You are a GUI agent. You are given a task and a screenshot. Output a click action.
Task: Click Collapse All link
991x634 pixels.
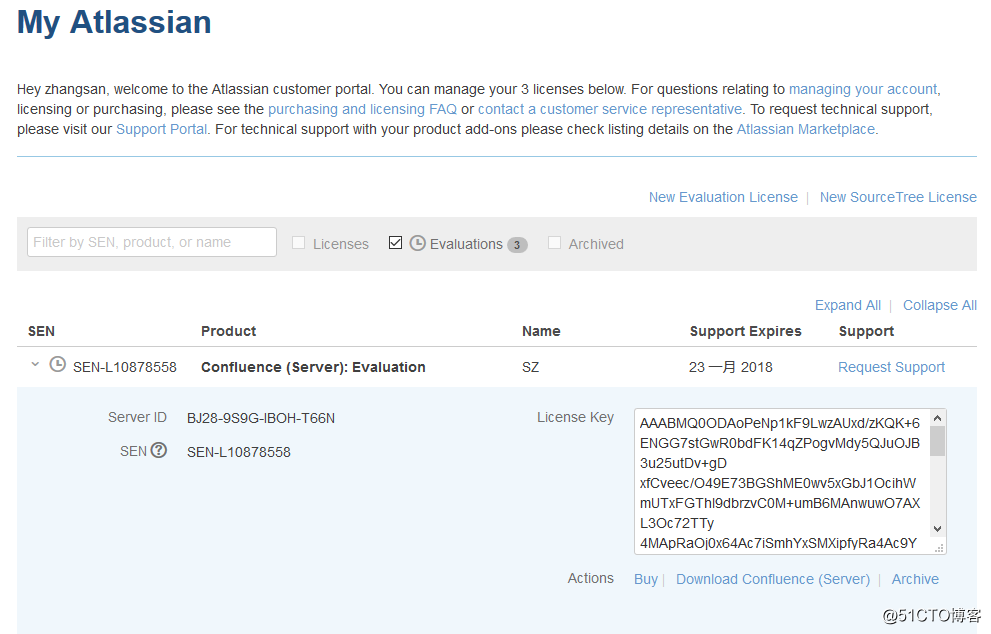[940, 305]
